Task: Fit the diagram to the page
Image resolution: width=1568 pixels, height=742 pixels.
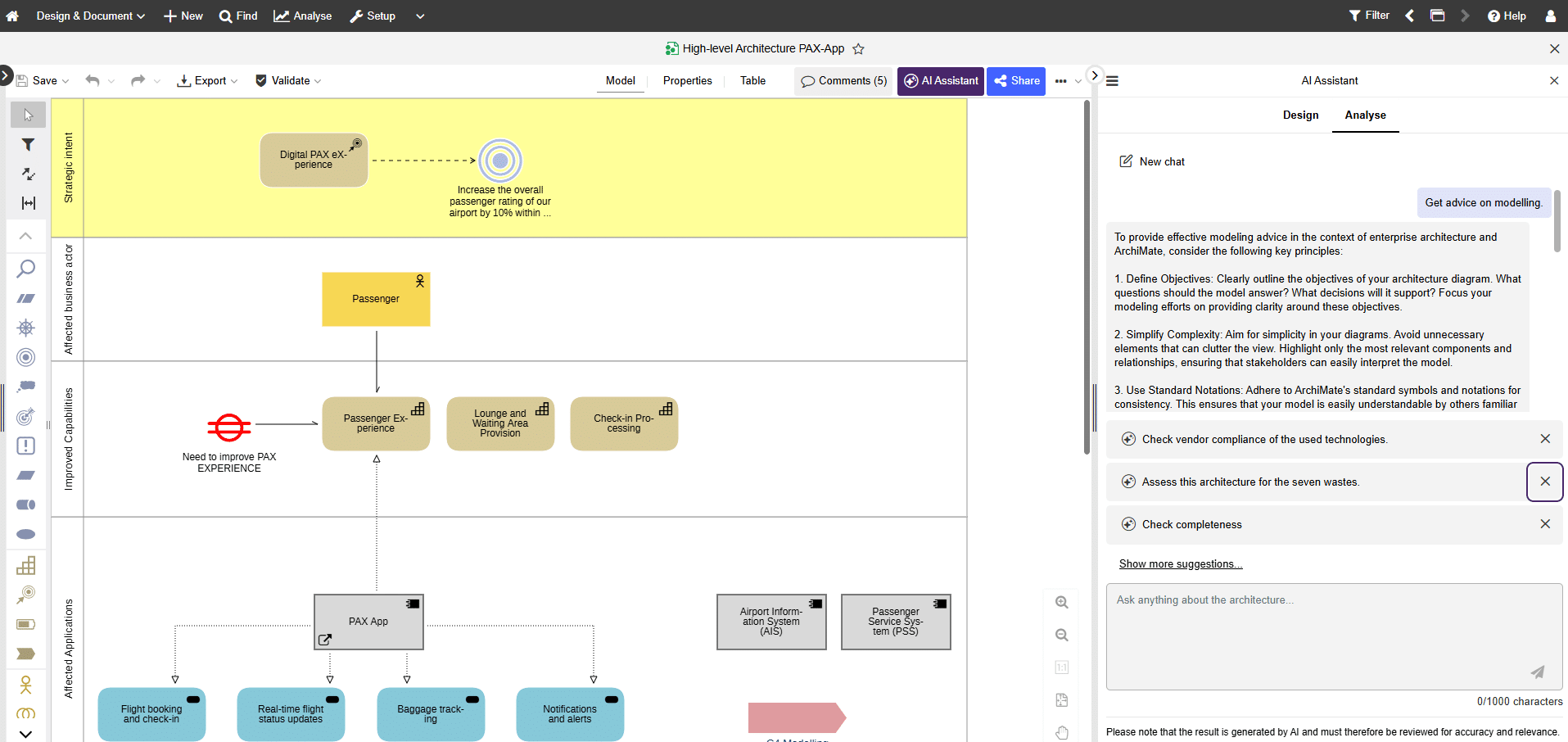Action: tap(1061, 700)
